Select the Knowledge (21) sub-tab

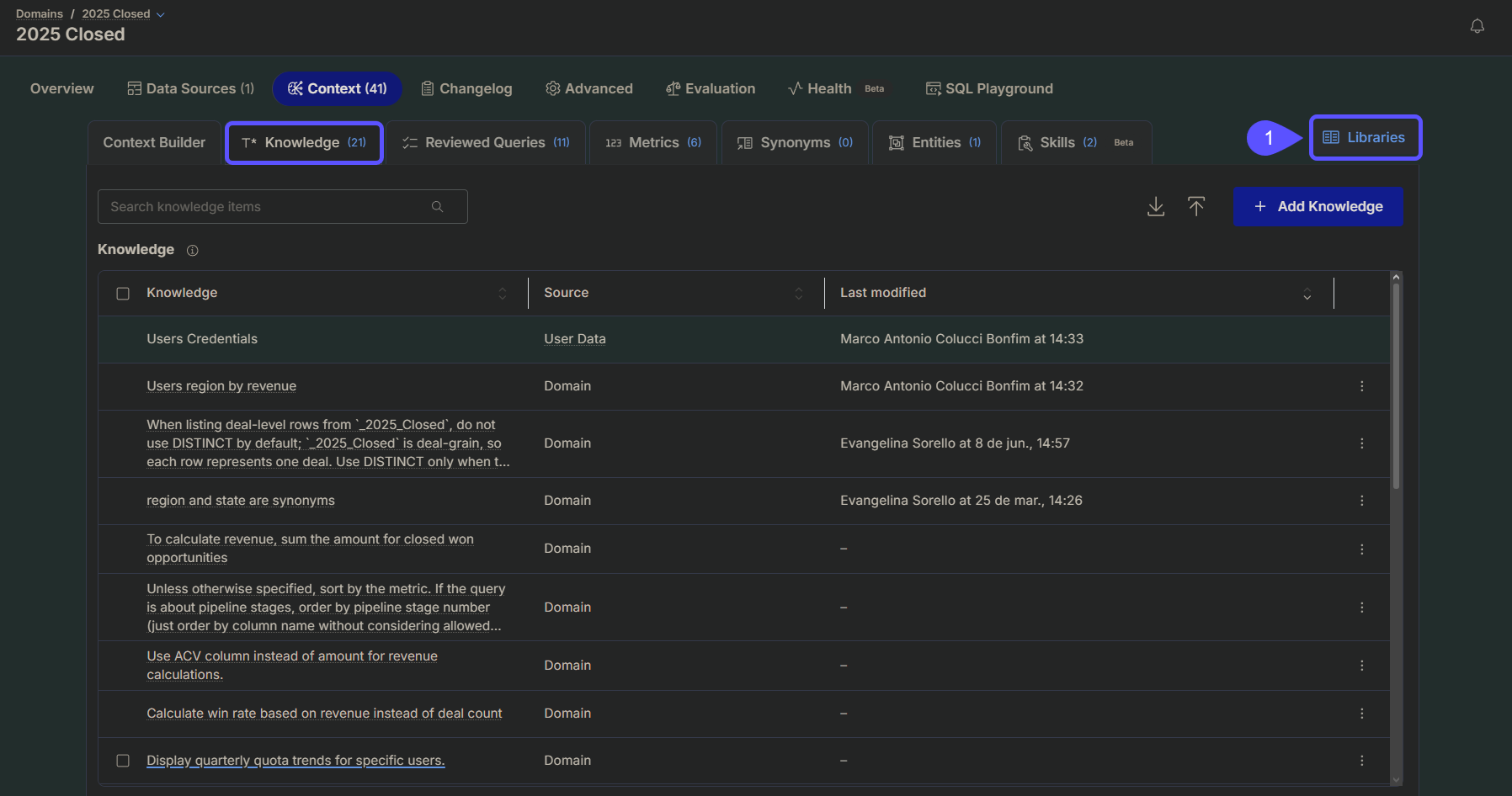point(304,142)
